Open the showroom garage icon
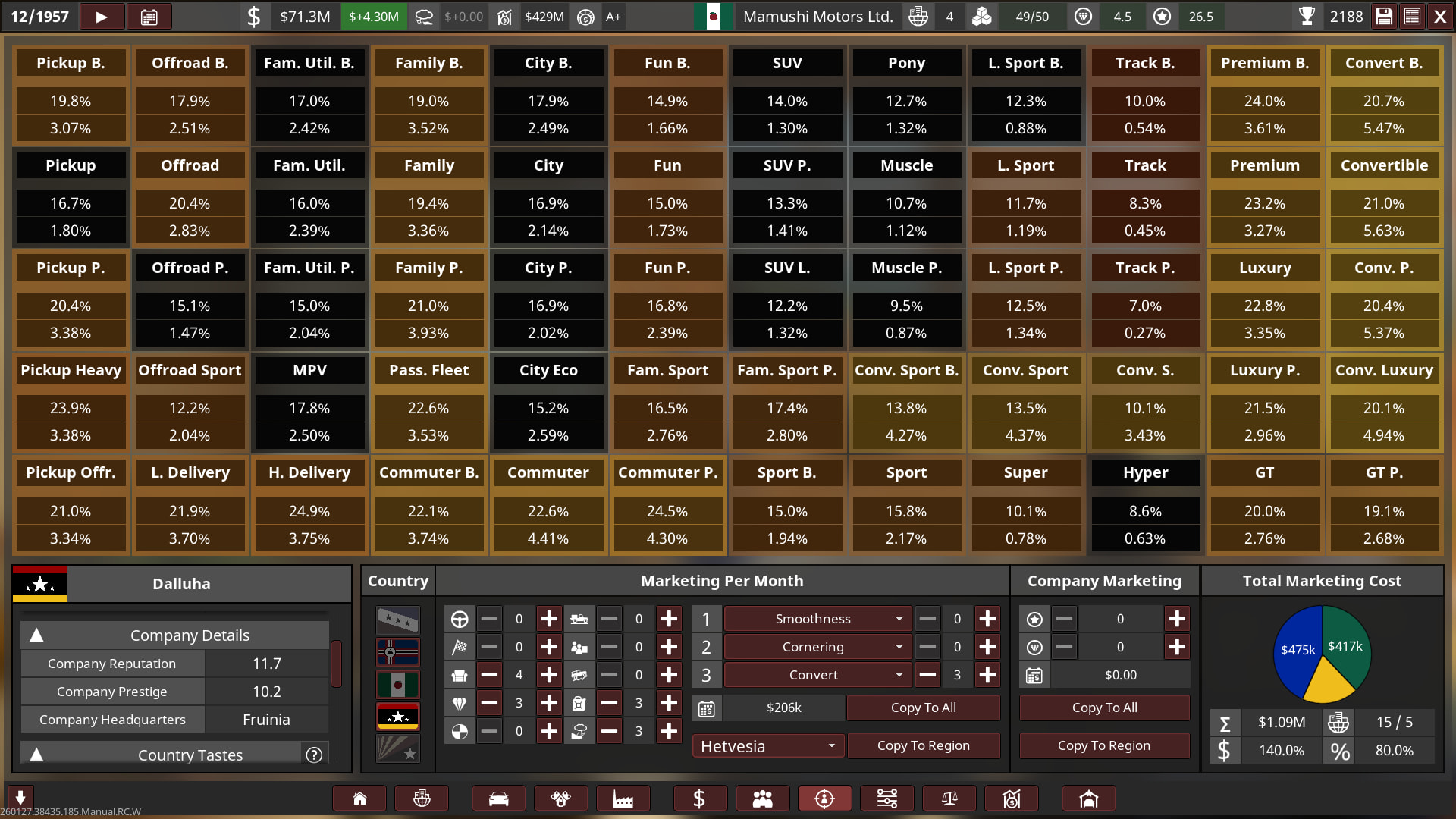The width and height of the screenshot is (1456, 819). pyautogui.click(x=1088, y=799)
